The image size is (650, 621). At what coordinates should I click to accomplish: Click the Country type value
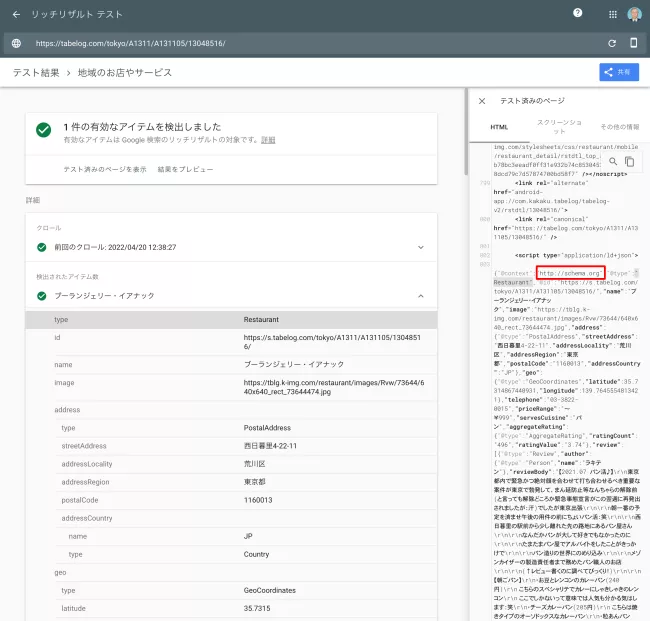click(256, 555)
